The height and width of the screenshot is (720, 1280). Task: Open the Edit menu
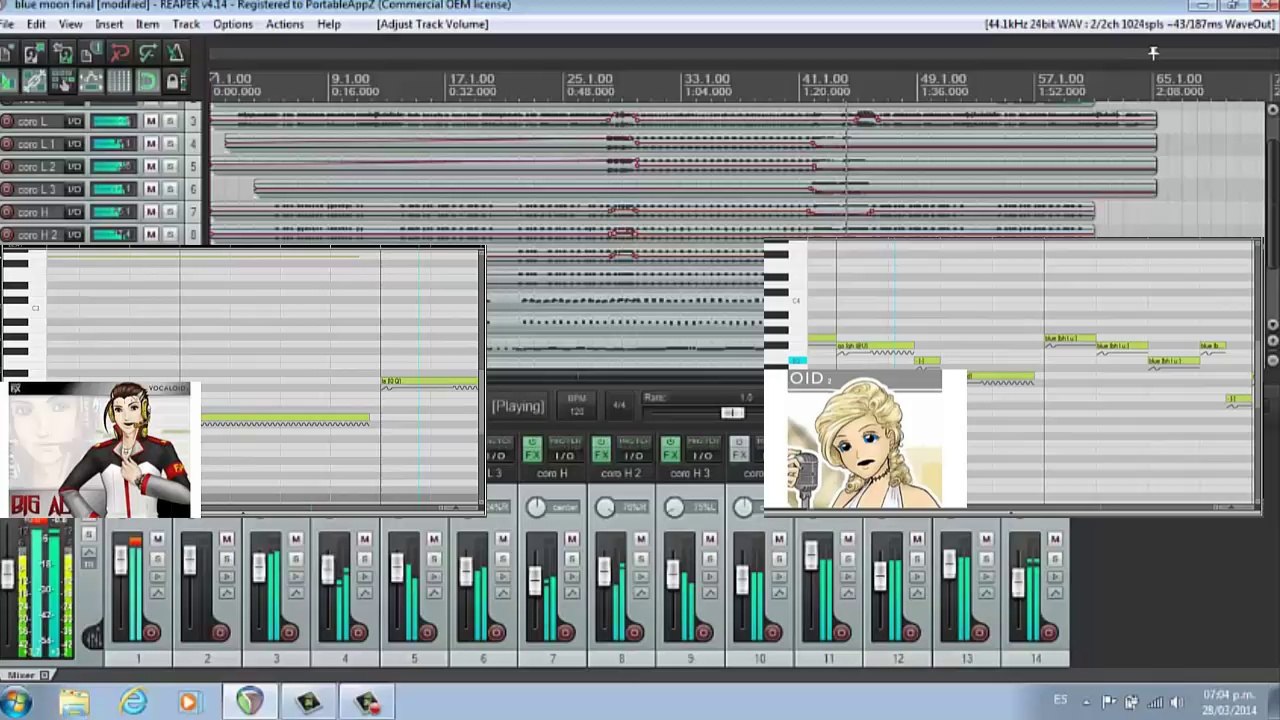click(x=36, y=24)
